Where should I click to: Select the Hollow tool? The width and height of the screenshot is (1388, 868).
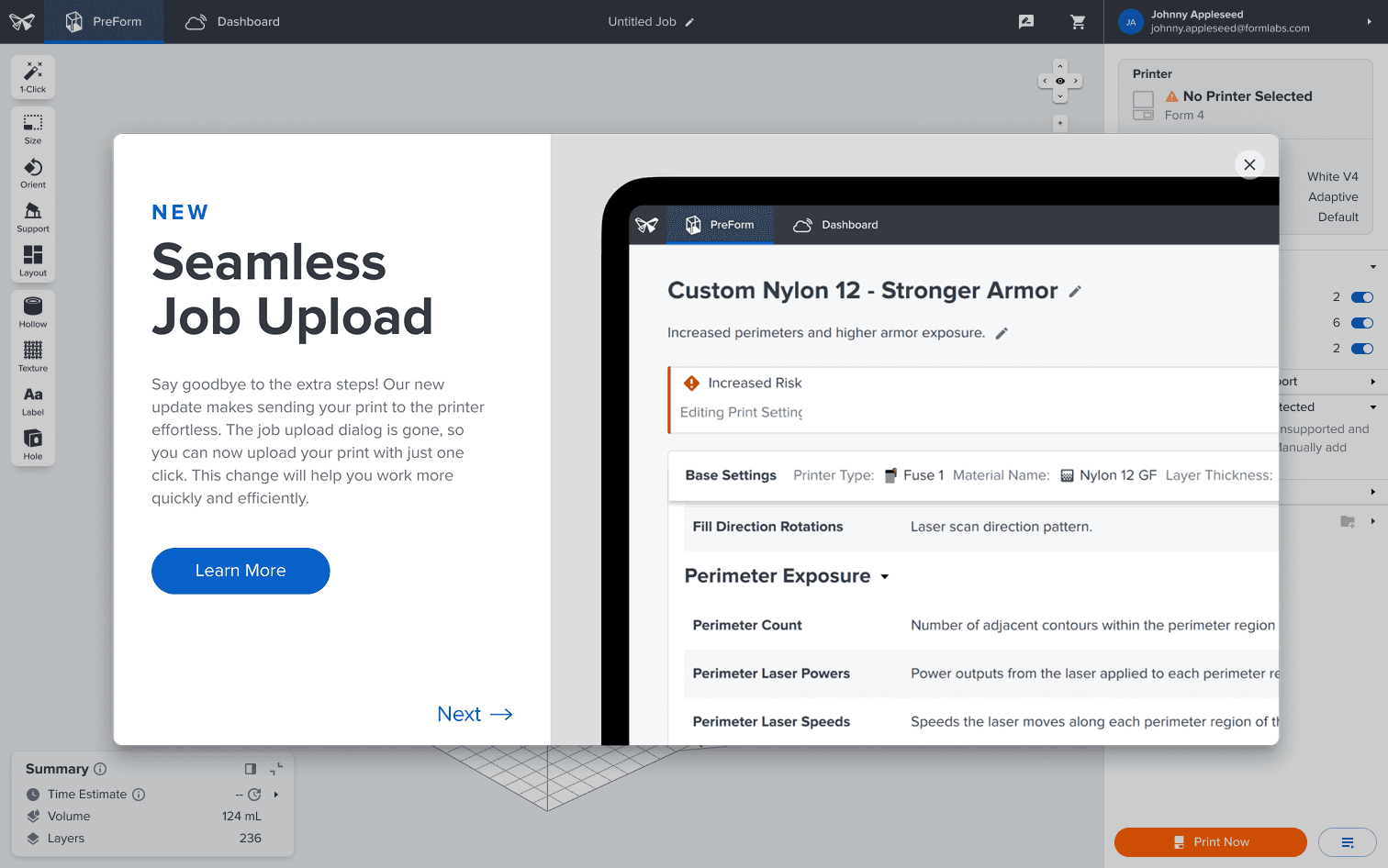33,312
